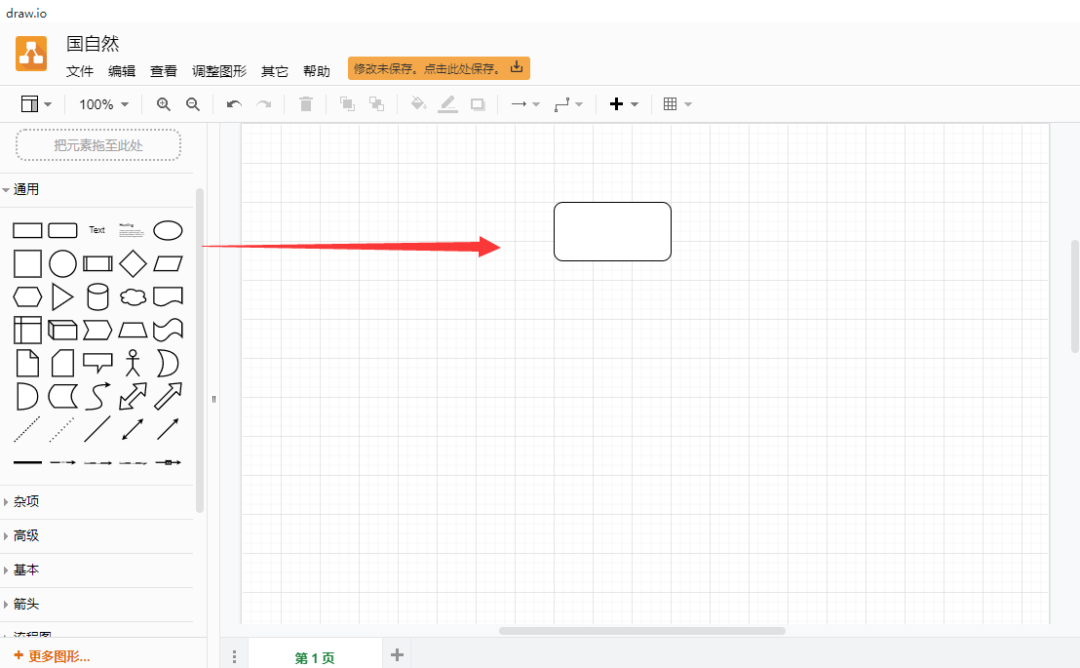
Task: Select the rounded rectangle shape in palette
Action: click(x=63, y=230)
